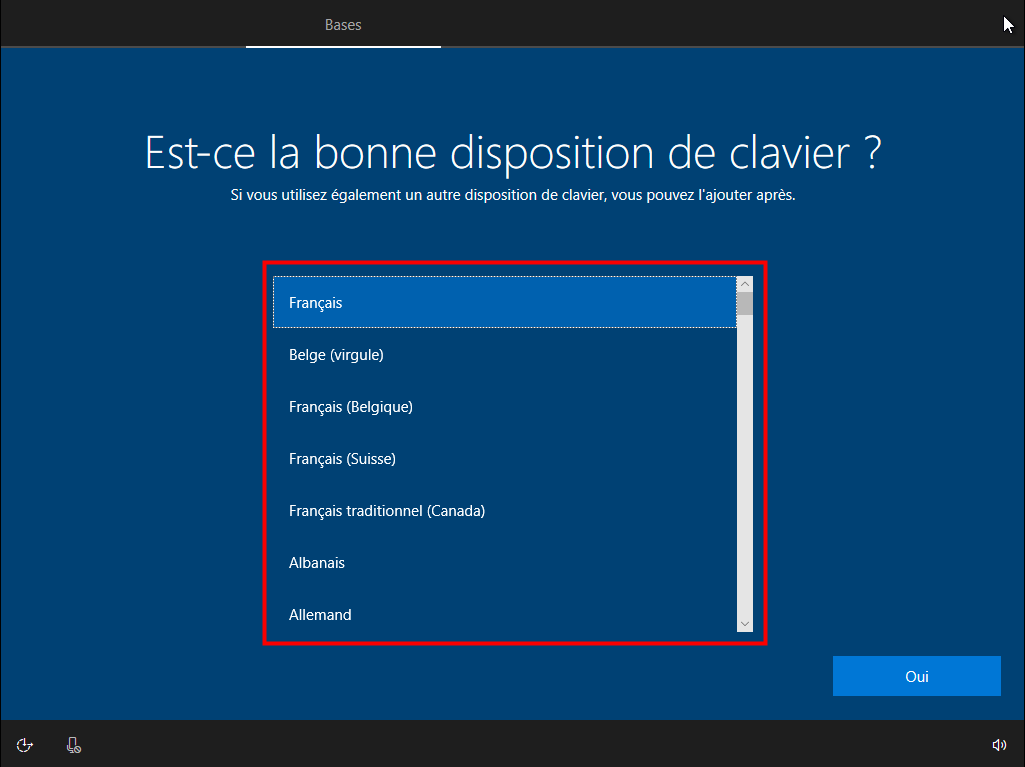Select the Français keyboard layout
This screenshot has width=1025, height=767.
pyautogui.click(x=504, y=302)
